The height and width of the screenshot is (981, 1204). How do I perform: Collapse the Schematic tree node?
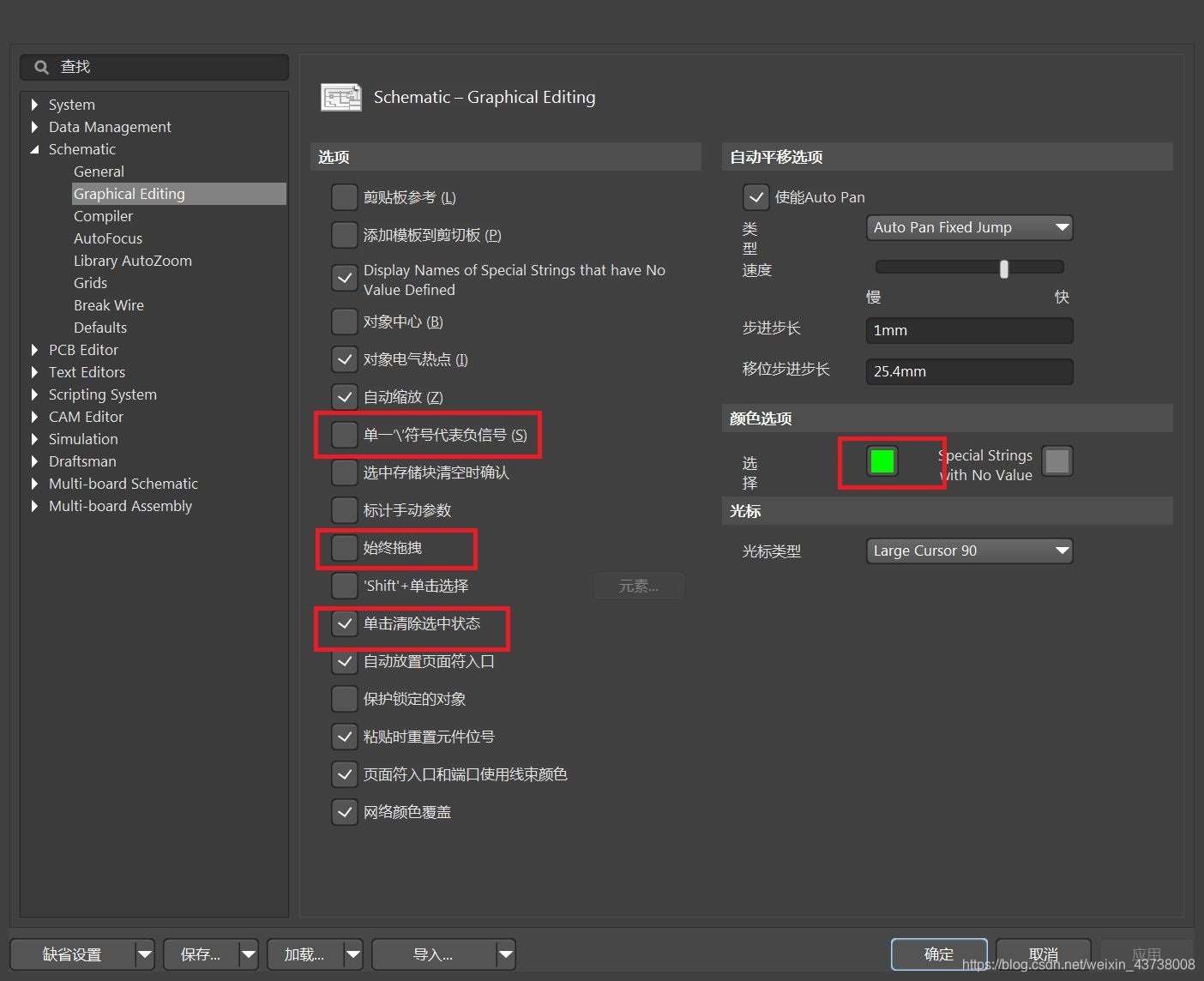34,149
